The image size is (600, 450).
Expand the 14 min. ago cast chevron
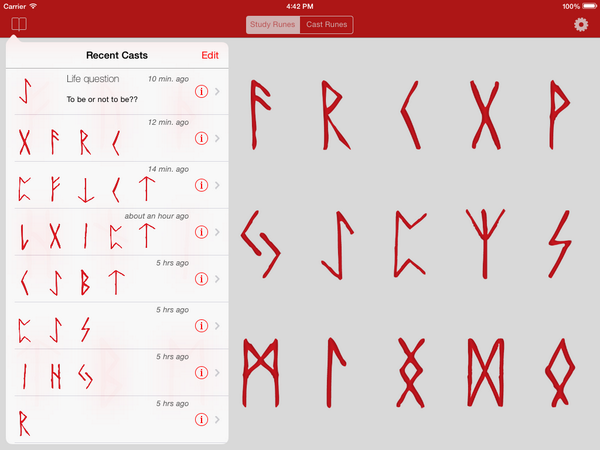pyautogui.click(x=217, y=185)
